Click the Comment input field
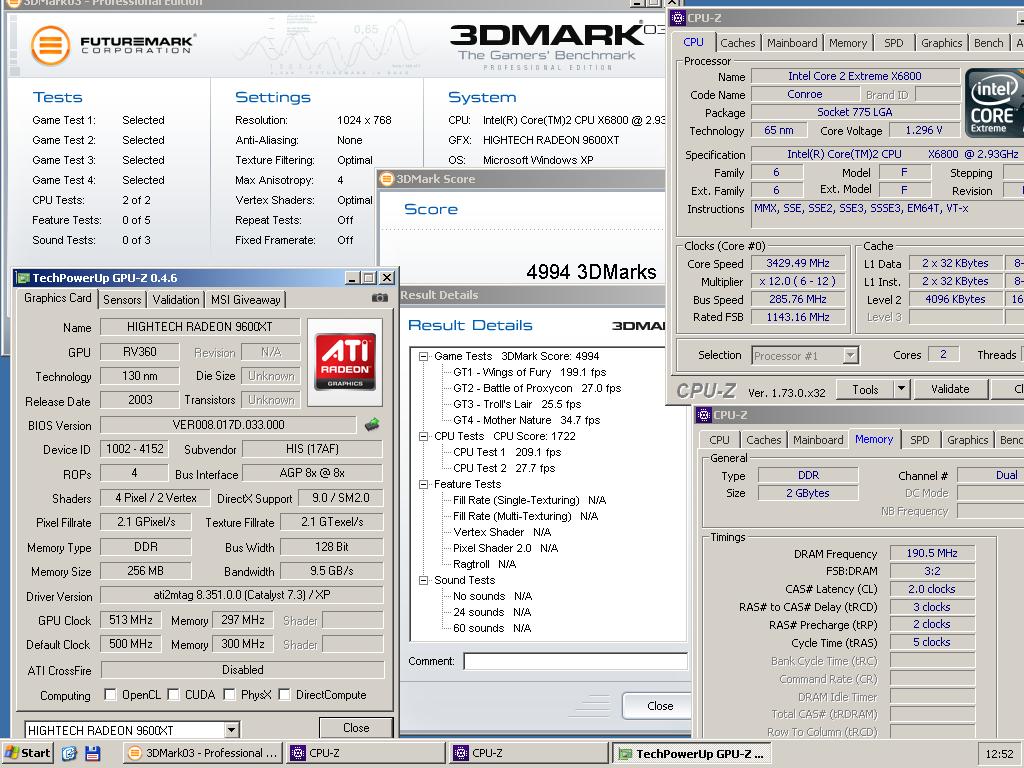This screenshot has width=1024, height=768. [575, 662]
